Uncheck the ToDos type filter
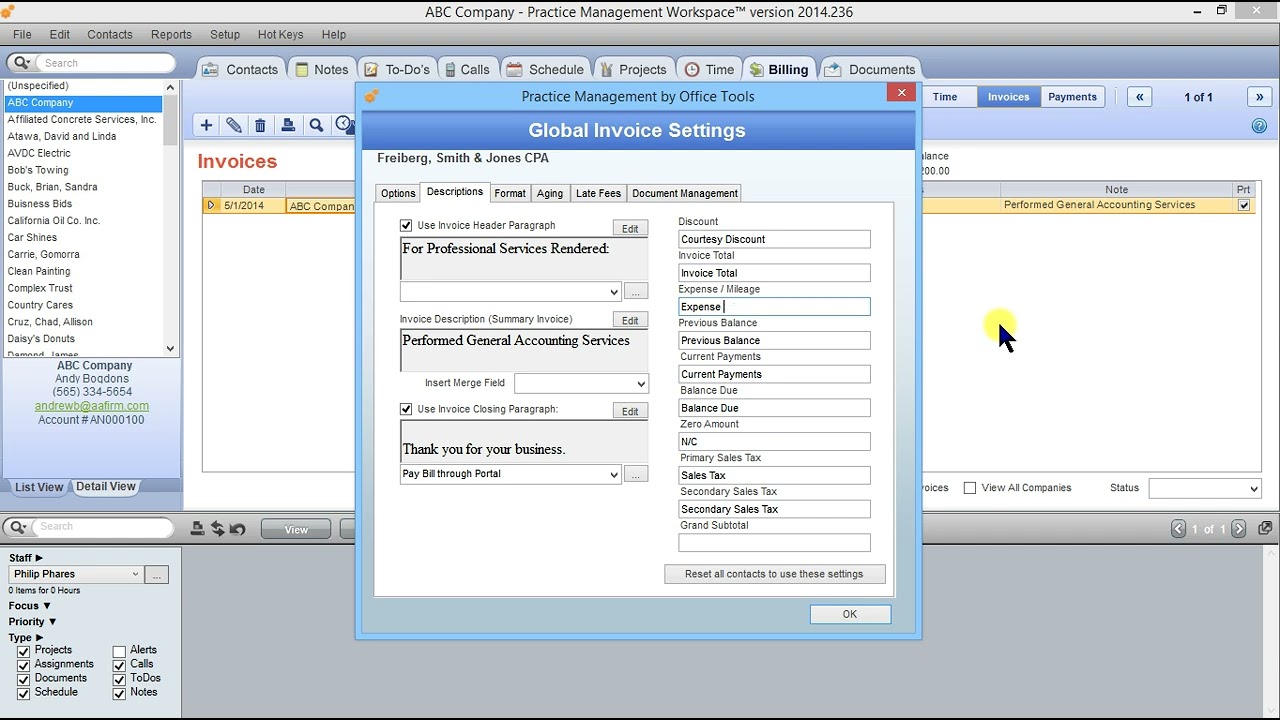The image size is (1280, 720). [119, 679]
